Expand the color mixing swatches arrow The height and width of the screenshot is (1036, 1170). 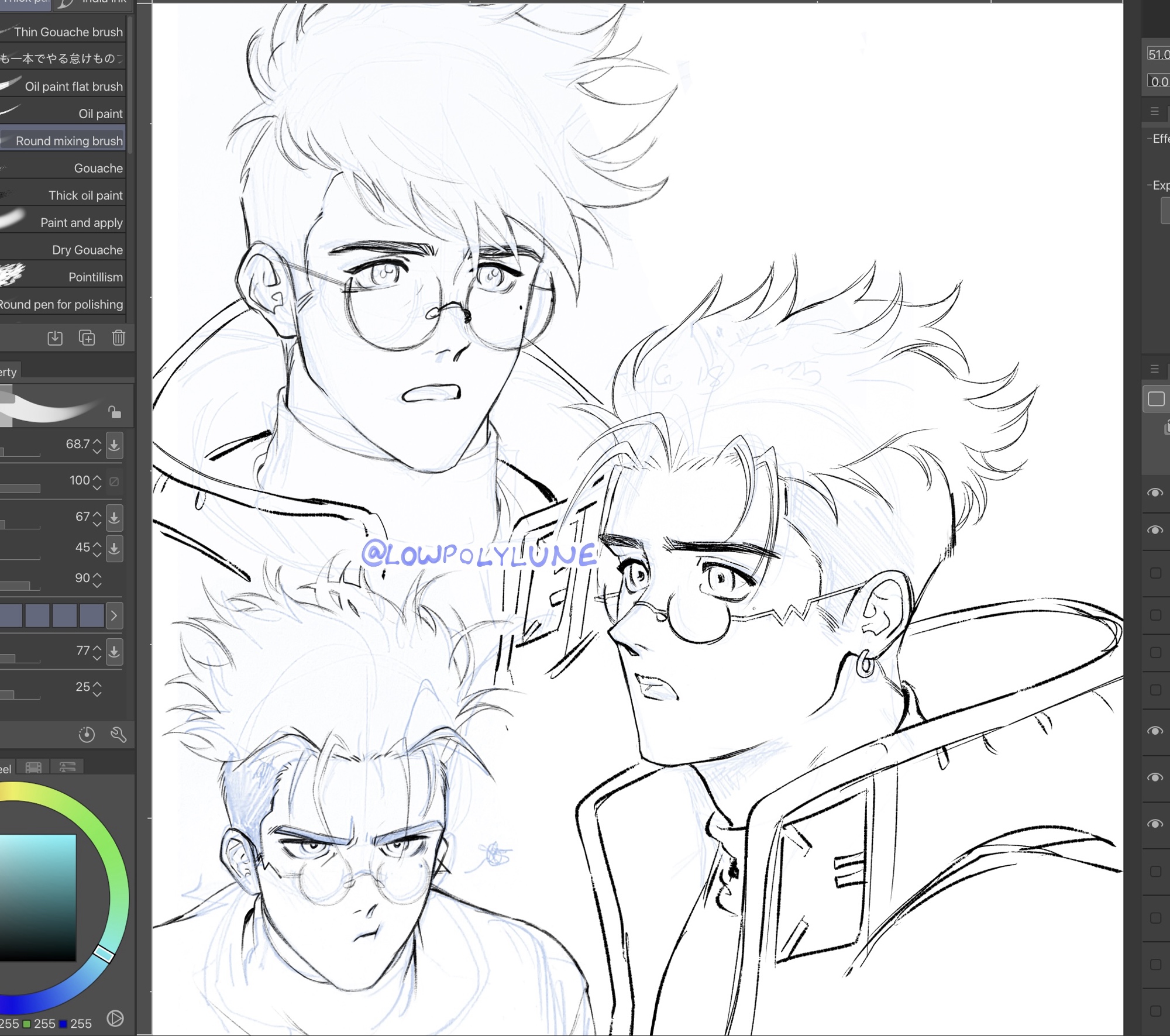(114, 615)
